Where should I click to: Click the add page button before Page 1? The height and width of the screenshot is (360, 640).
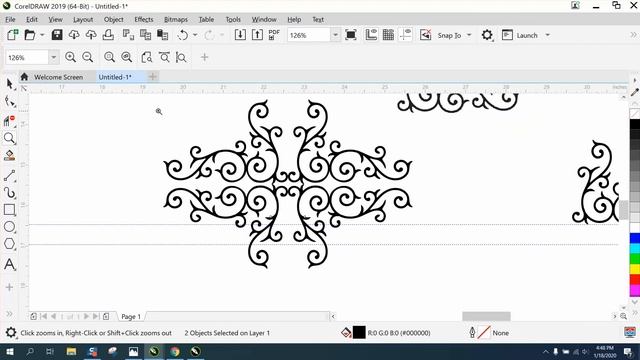(x=33, y=316)
